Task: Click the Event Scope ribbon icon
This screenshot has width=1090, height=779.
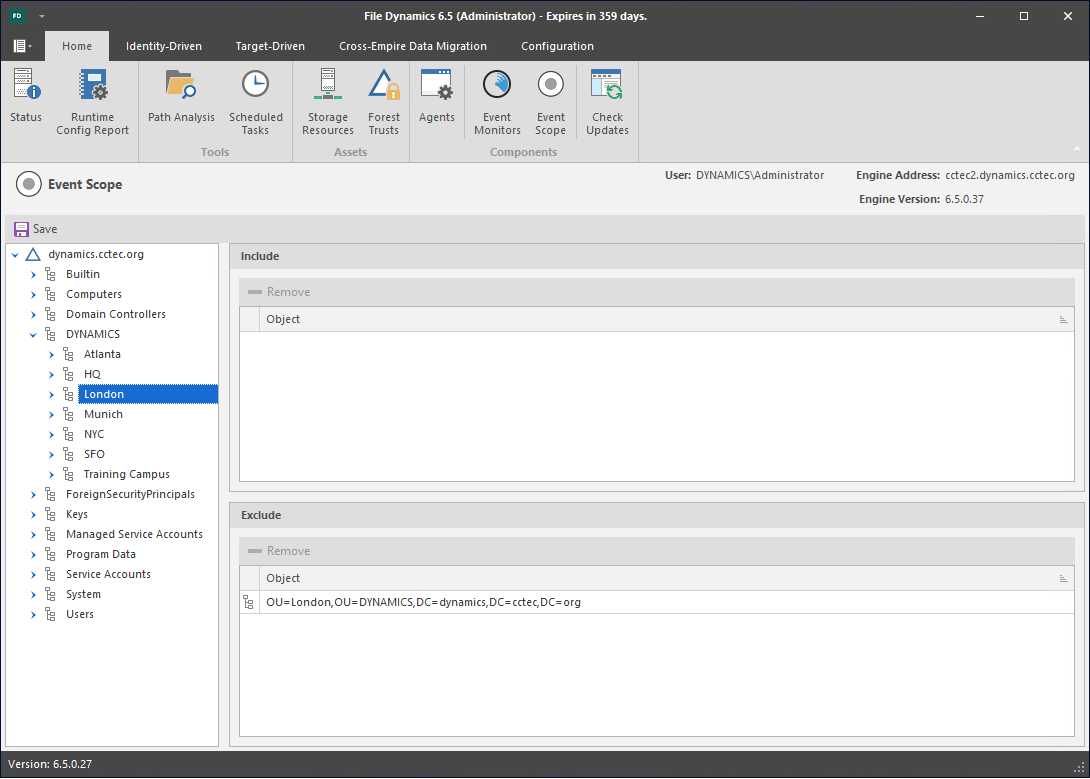Action: pos(550,98)
